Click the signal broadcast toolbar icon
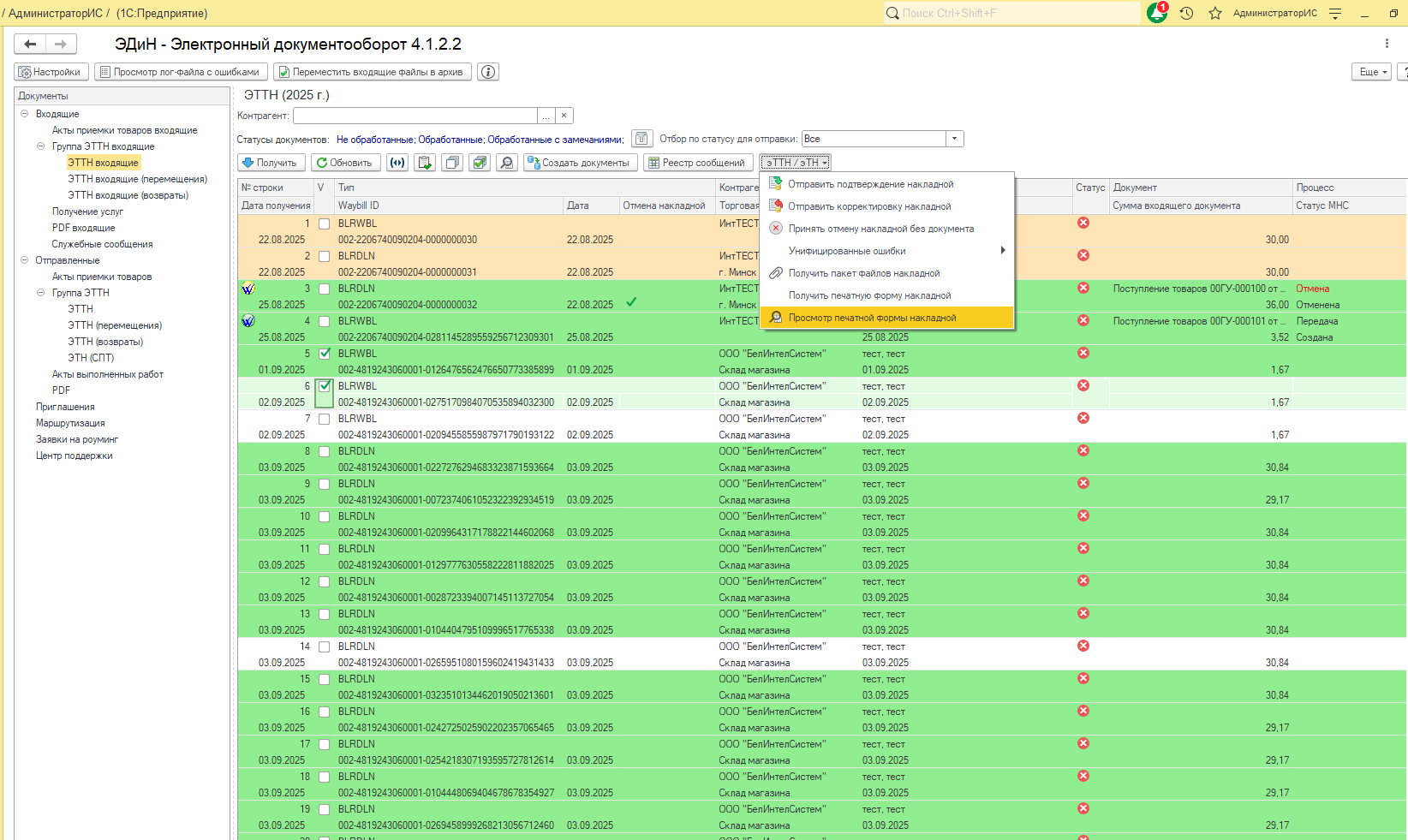Image resolution: width=1408 pixels, height=840 pixels. click(x=397, y=163)
